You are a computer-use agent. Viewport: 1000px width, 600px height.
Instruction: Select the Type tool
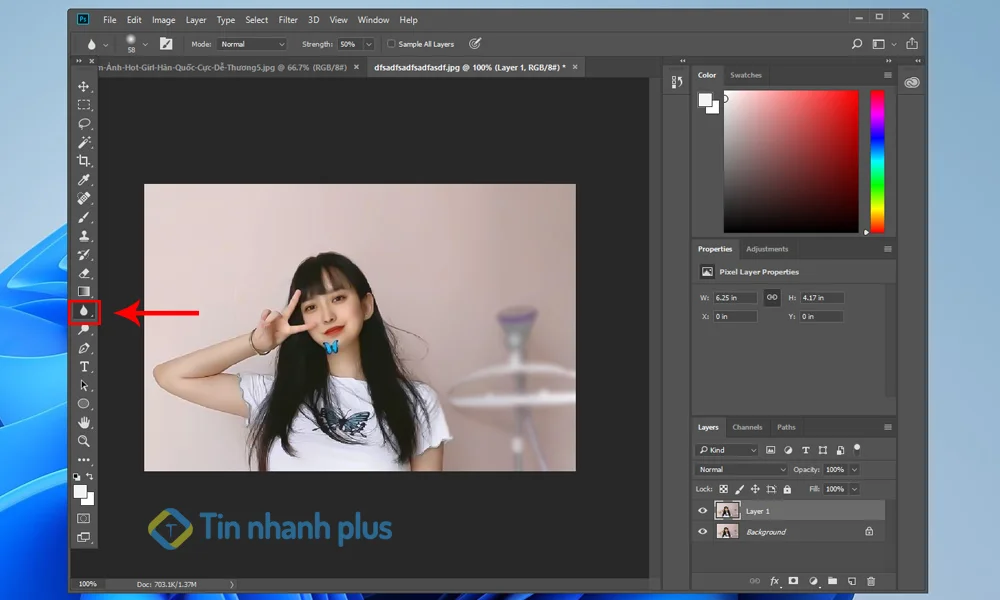[84, 364]
